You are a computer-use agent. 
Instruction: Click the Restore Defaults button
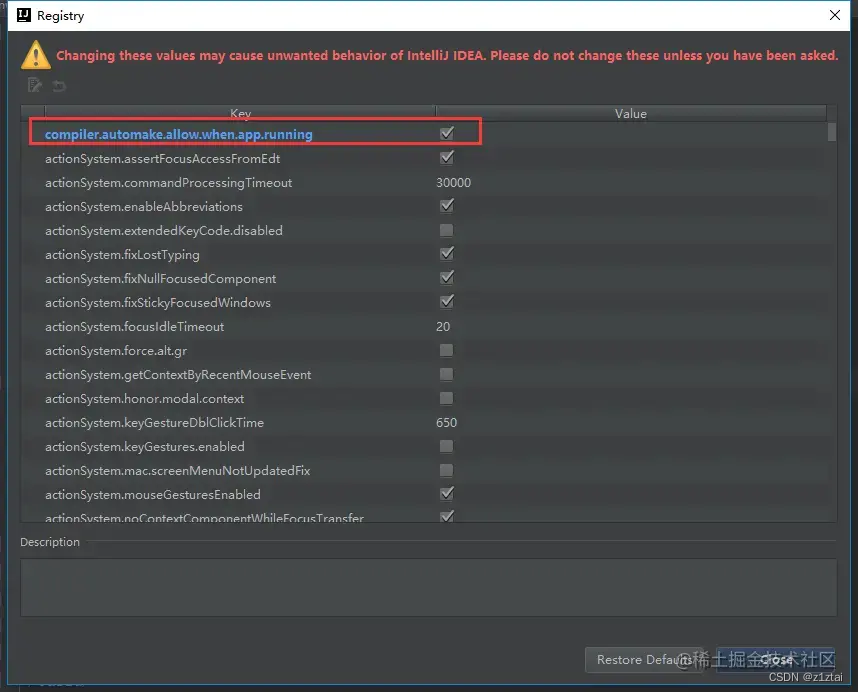pos(644,660)
